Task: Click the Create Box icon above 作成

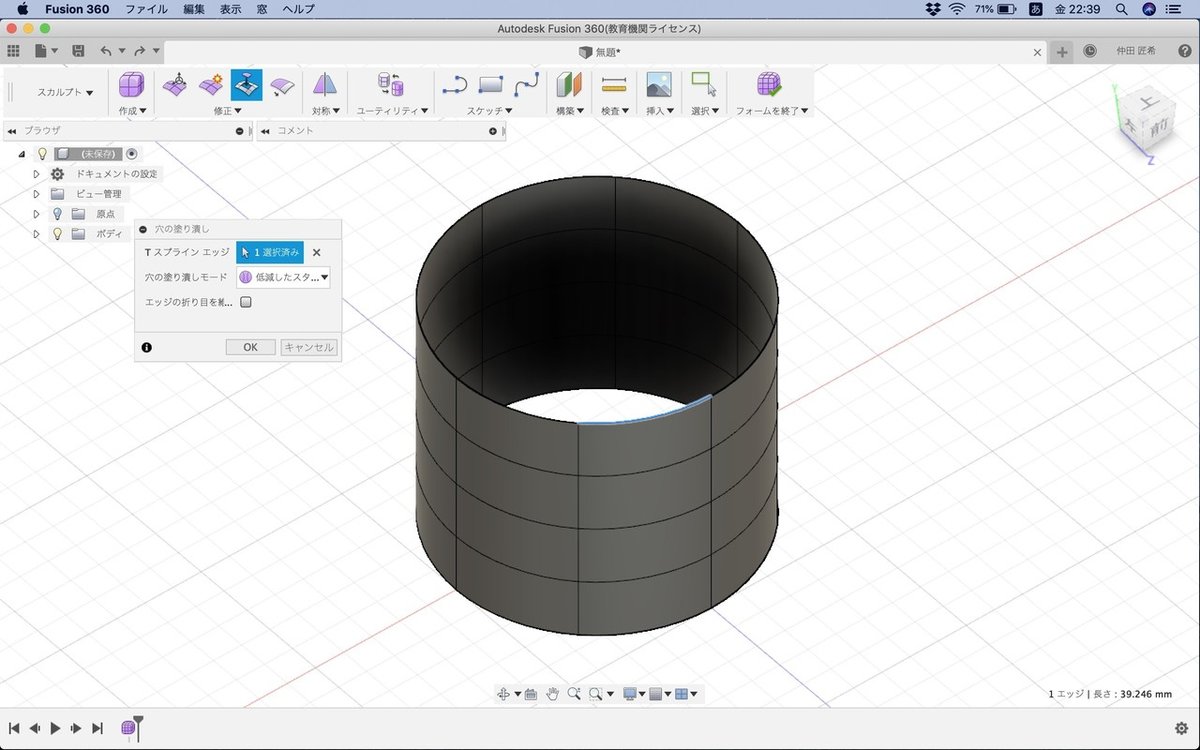Action: [132, 85]
